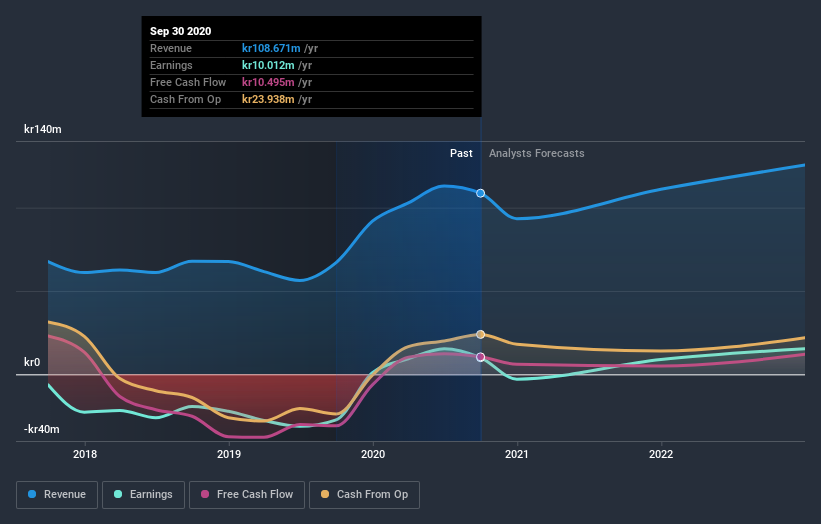
Task: Click the Cash From Op label in tooltip
Action: [x=185, y=99]
